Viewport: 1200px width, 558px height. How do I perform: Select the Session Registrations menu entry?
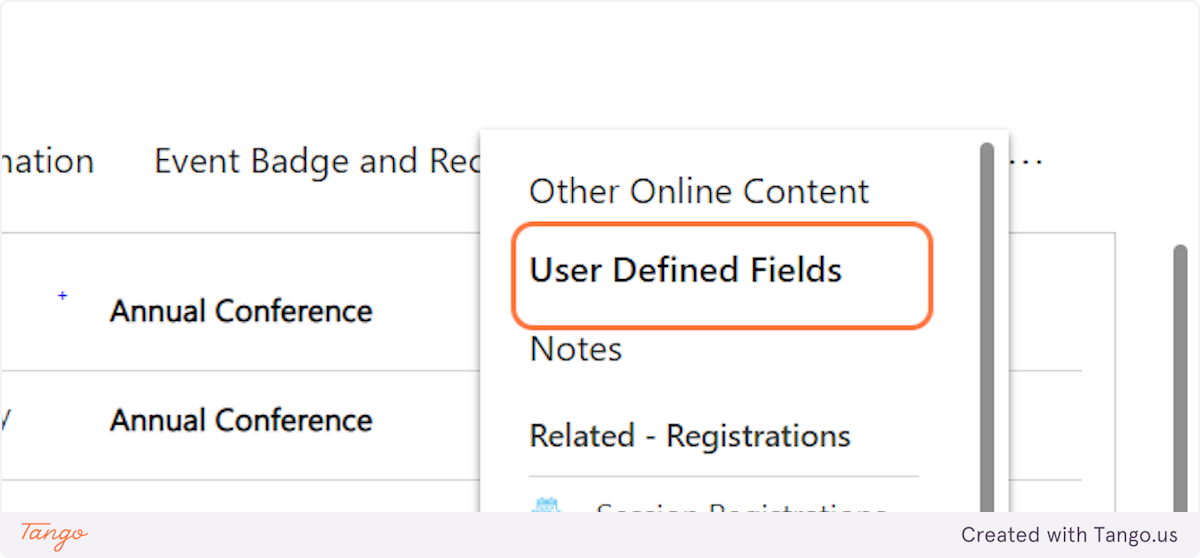pyautogui.click(x=740, y=508)
